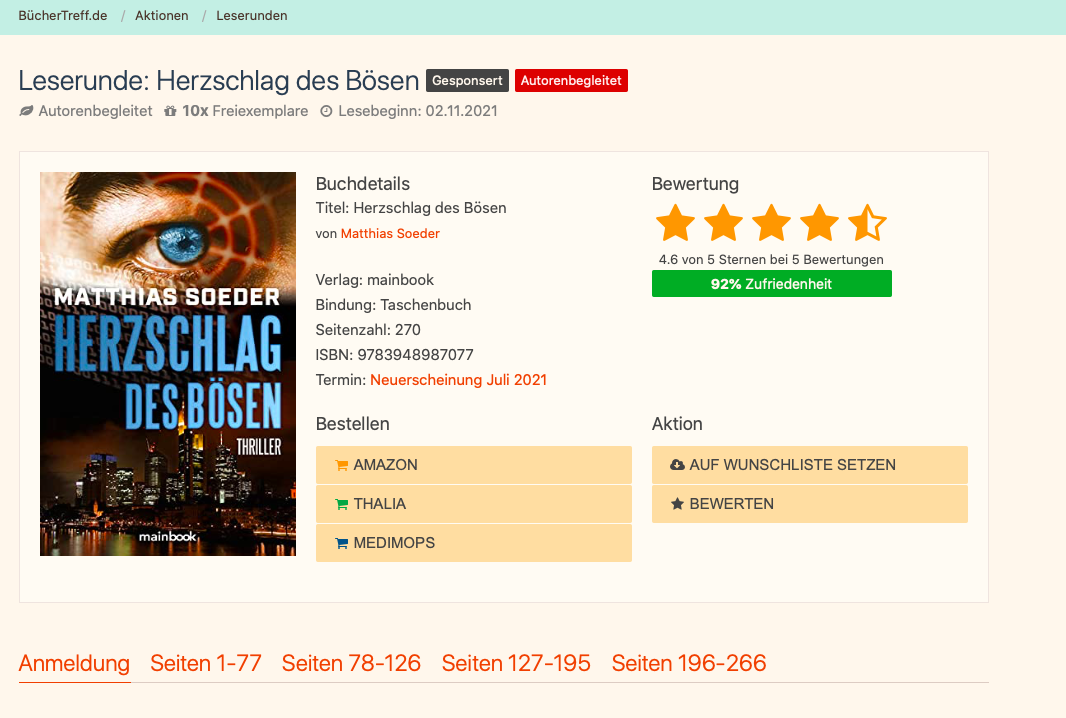
Task: Click the clock icon beside Lesebeginn
Action: pyautogui.click(x=326, y=111)
